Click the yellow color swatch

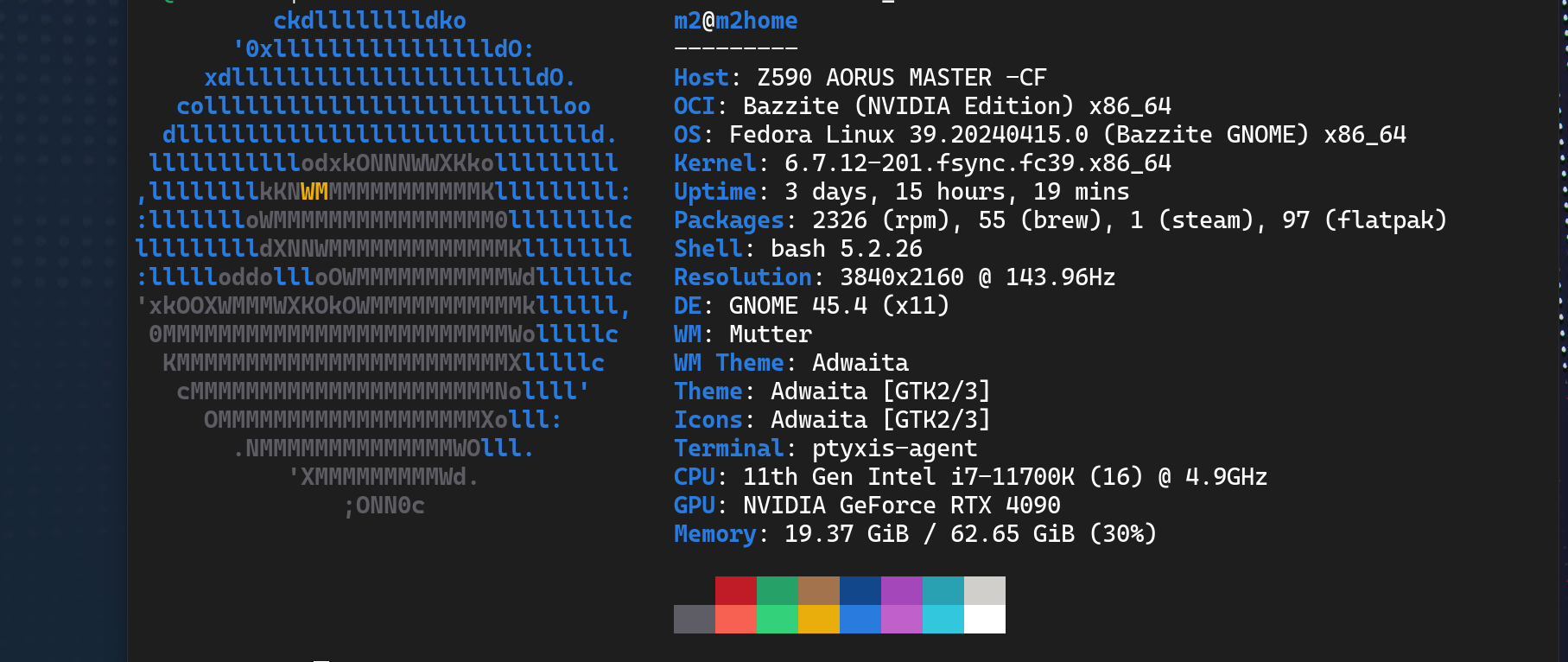[x=819, y=620]
